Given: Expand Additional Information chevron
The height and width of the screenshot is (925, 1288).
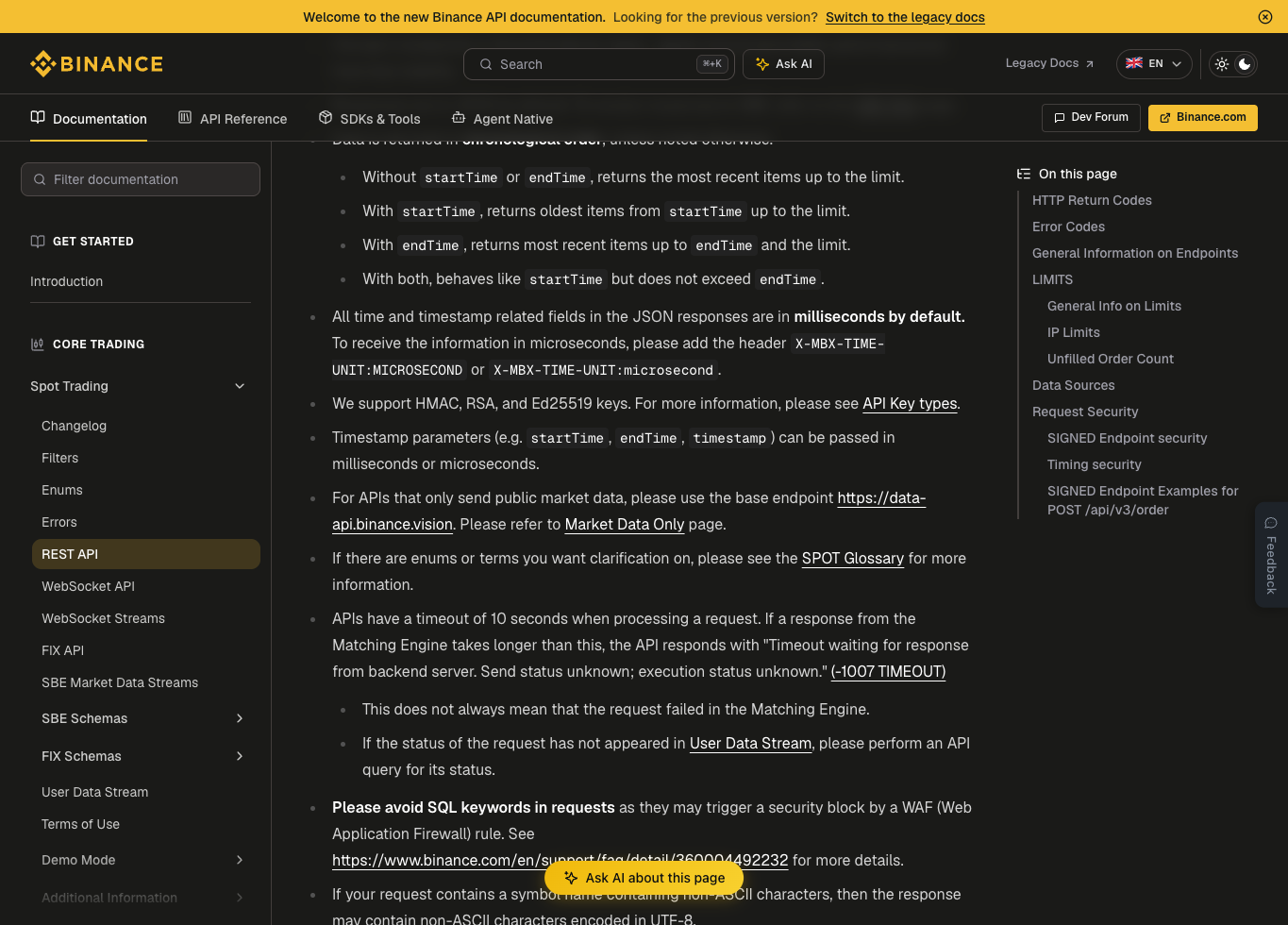Looking at the screenshot, I should (240, 898).
